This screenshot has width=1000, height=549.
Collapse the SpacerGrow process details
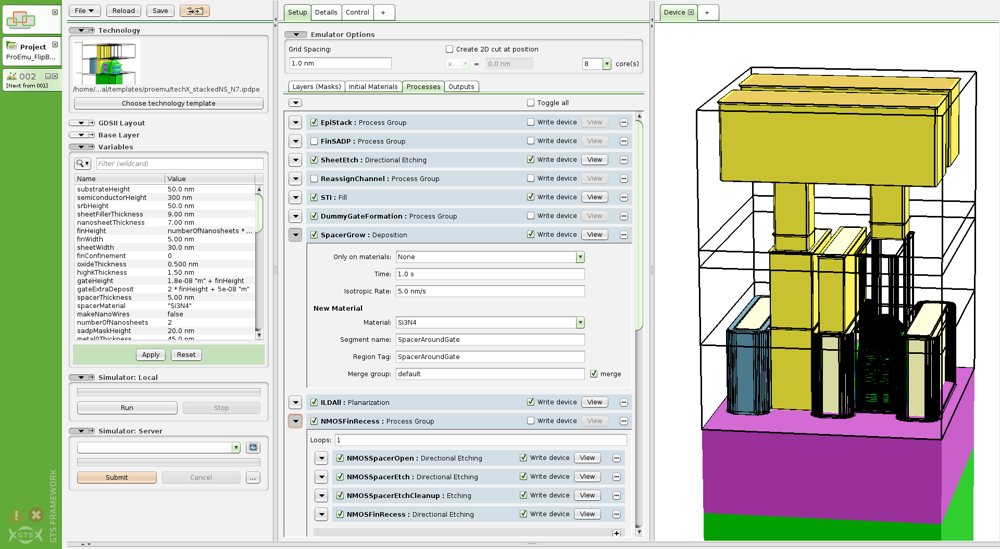[295, 235]
